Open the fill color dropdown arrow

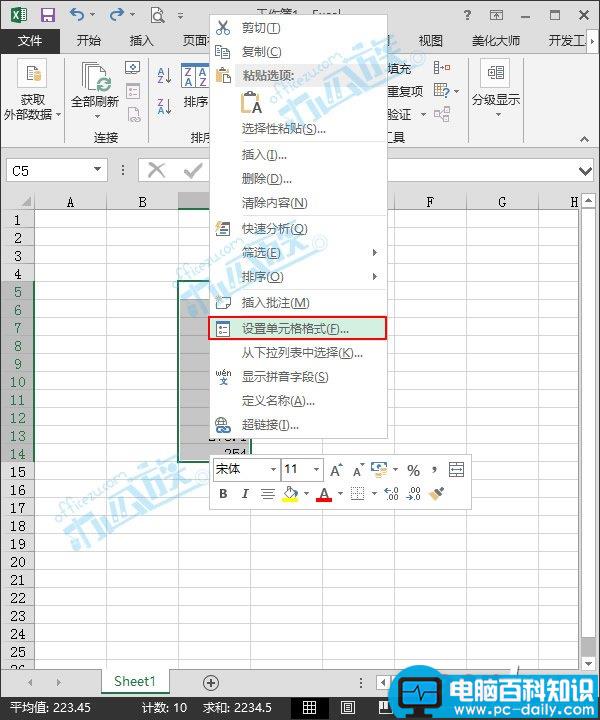[x=306, y=494]
